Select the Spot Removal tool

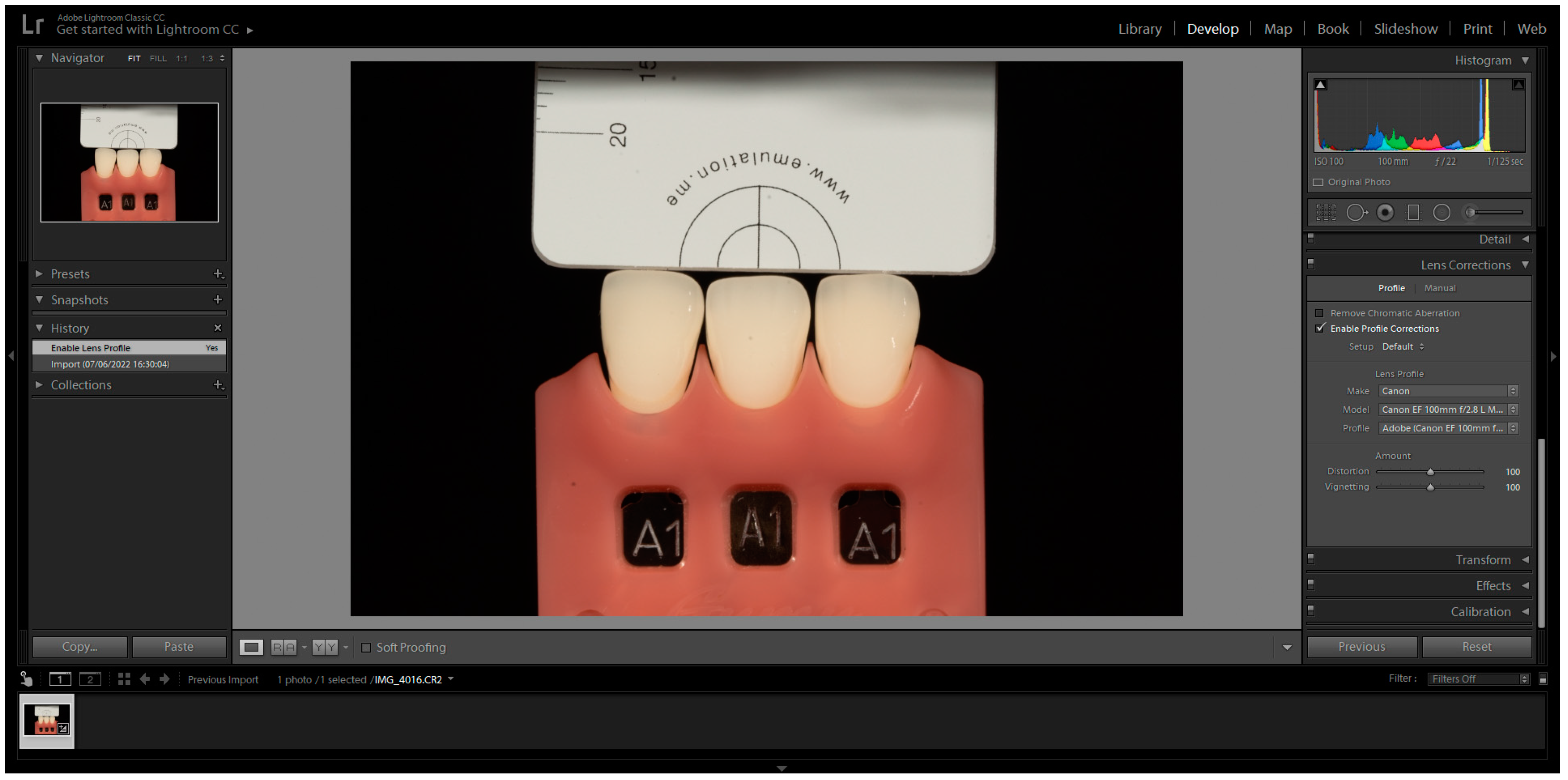tap(1356, 212)
